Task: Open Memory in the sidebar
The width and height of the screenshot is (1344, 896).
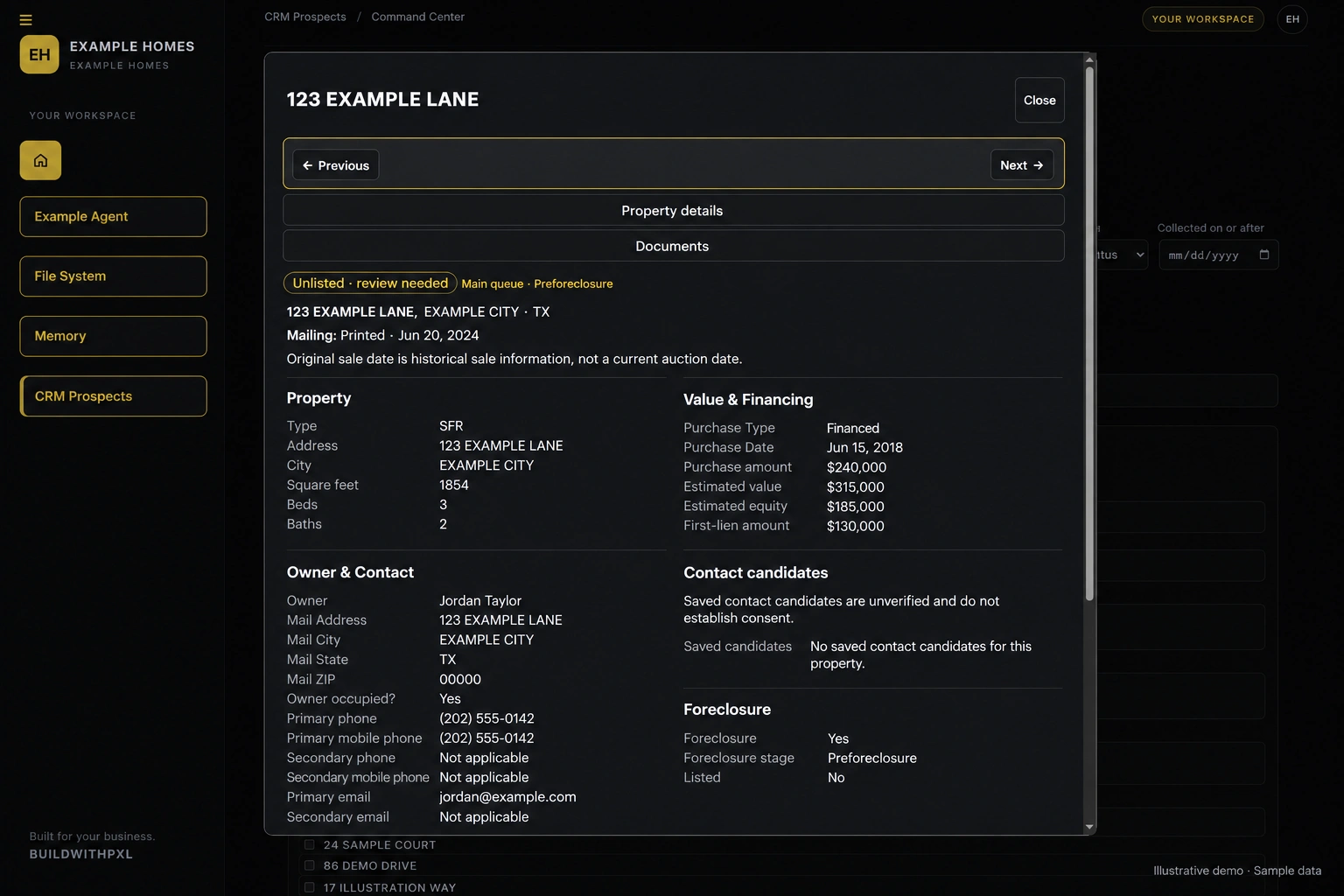Action: tap(113, 336)
